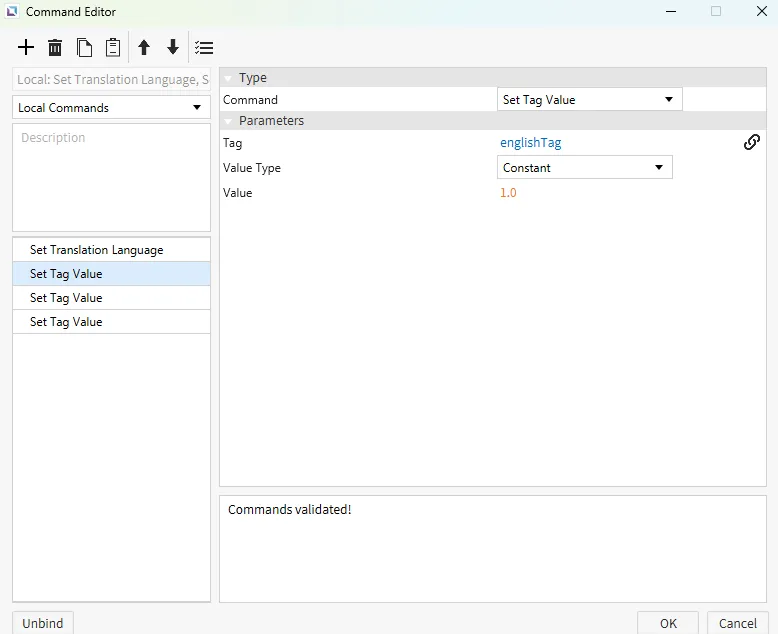Collapse the Type section
The image size is (778, 634).
point(228,78)
